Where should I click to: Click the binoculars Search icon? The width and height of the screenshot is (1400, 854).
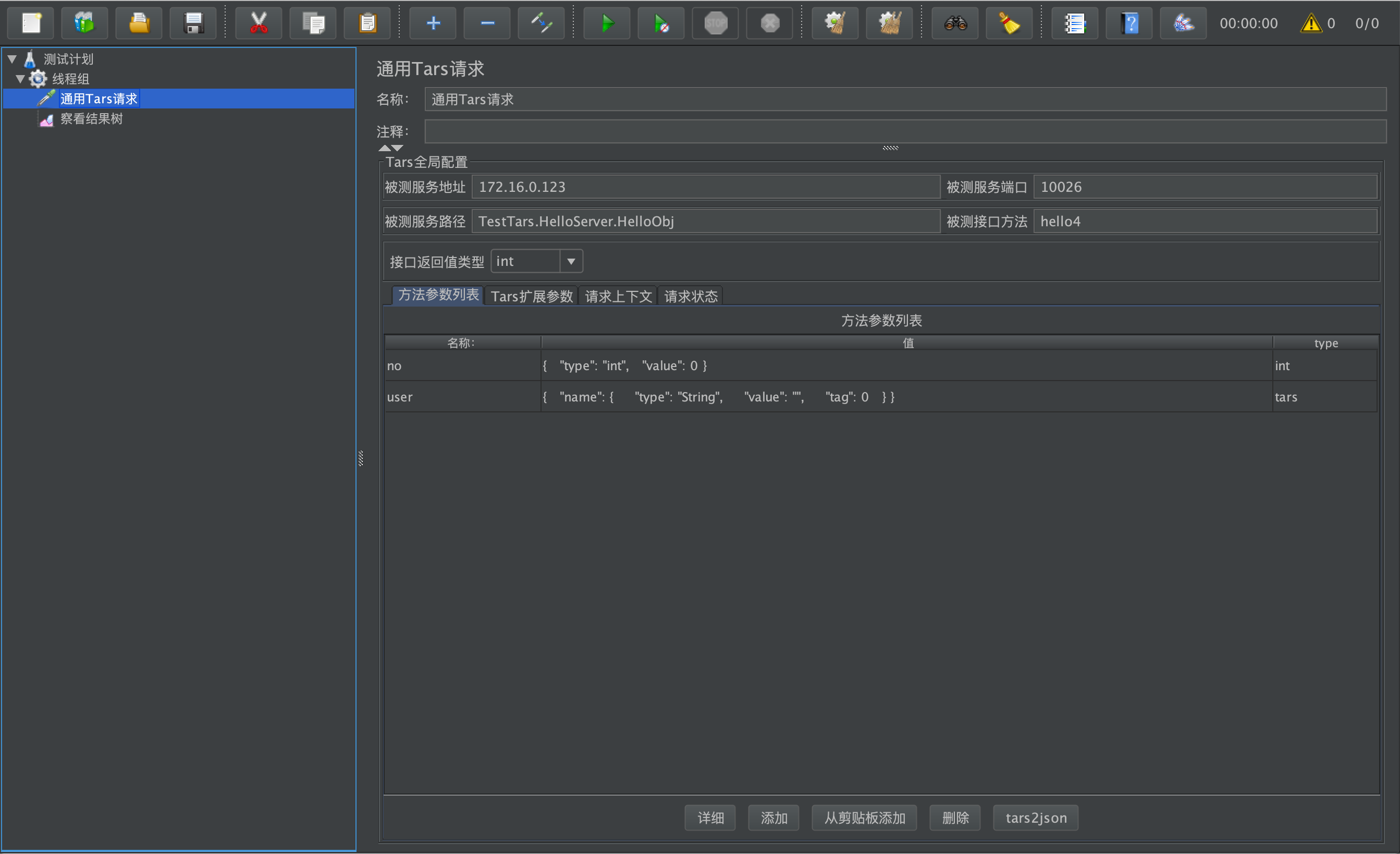point(955,23)
